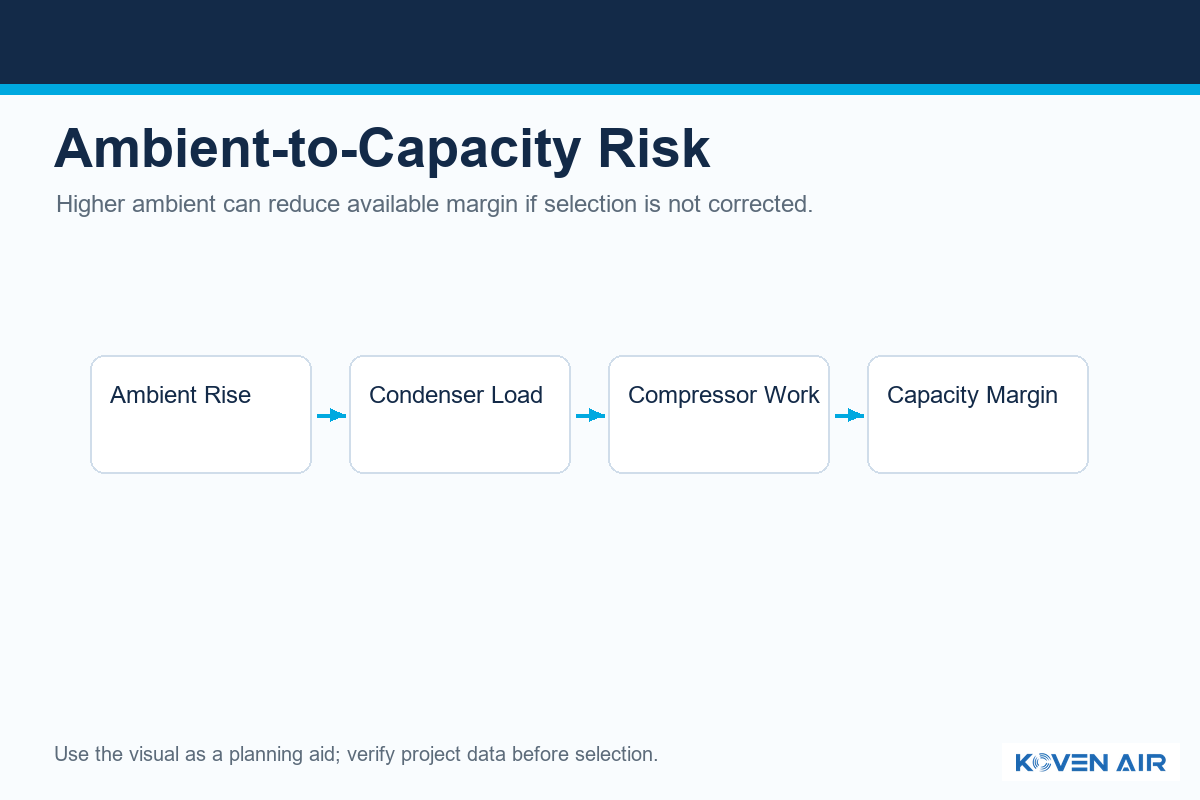
Task: Click the Compressor Work box
Action: tap(719, 414)
